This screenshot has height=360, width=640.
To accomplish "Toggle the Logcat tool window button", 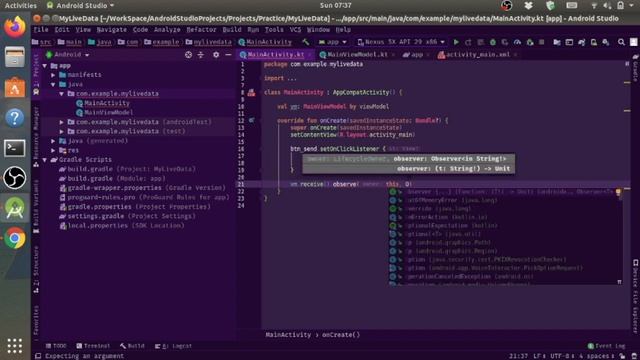I will coord(173,346).
